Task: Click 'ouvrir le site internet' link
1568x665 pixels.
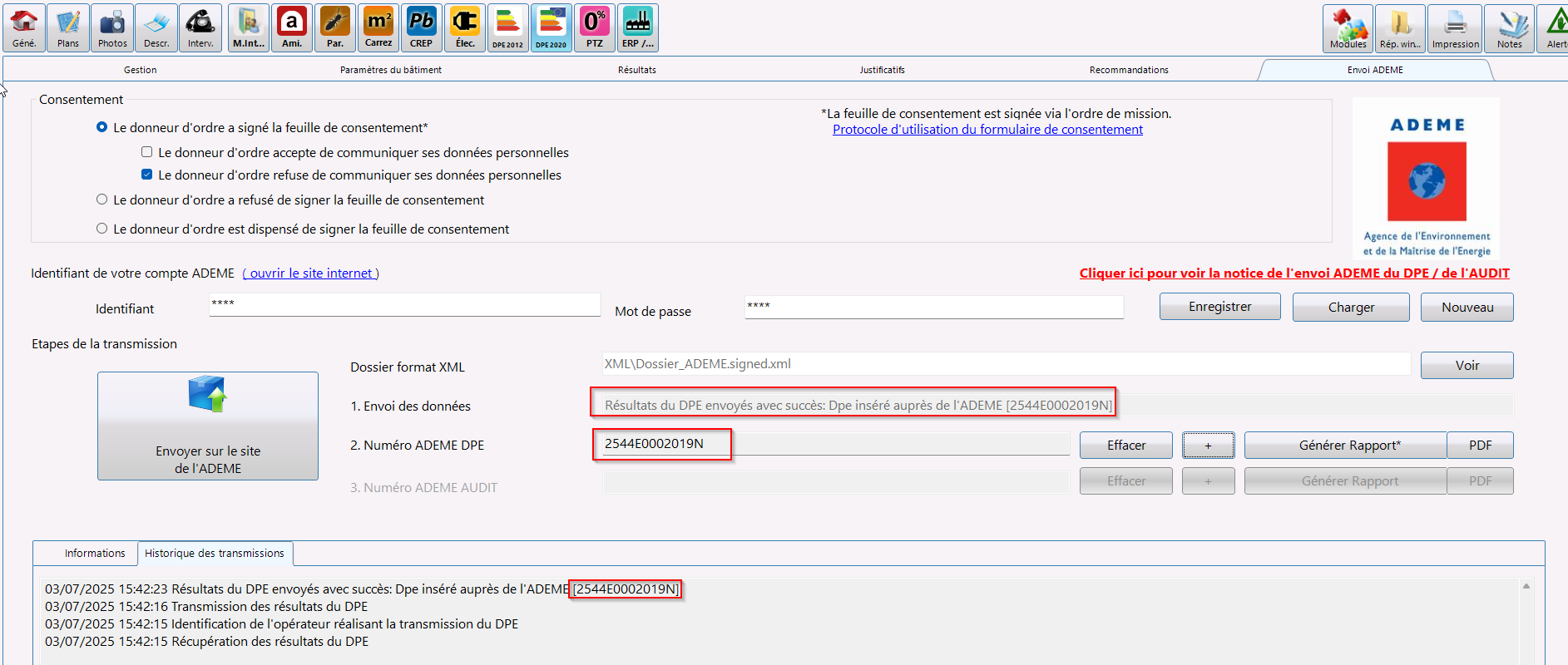Action: click(311, 273)
